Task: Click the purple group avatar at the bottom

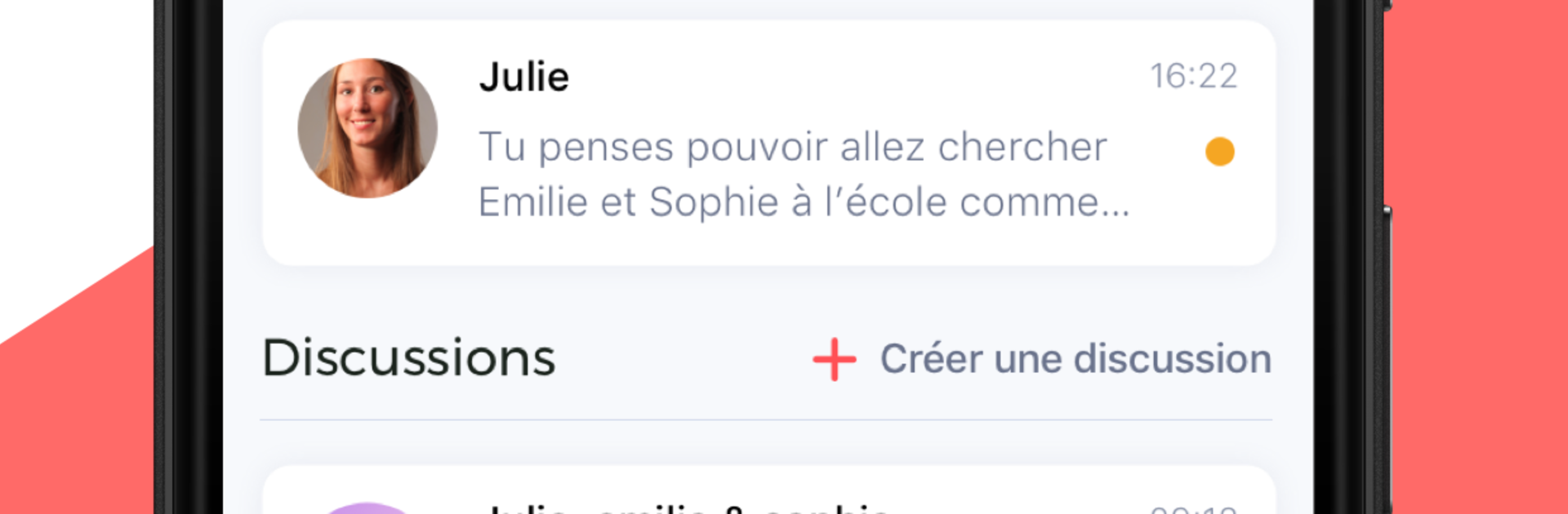Action: [367, 508]
